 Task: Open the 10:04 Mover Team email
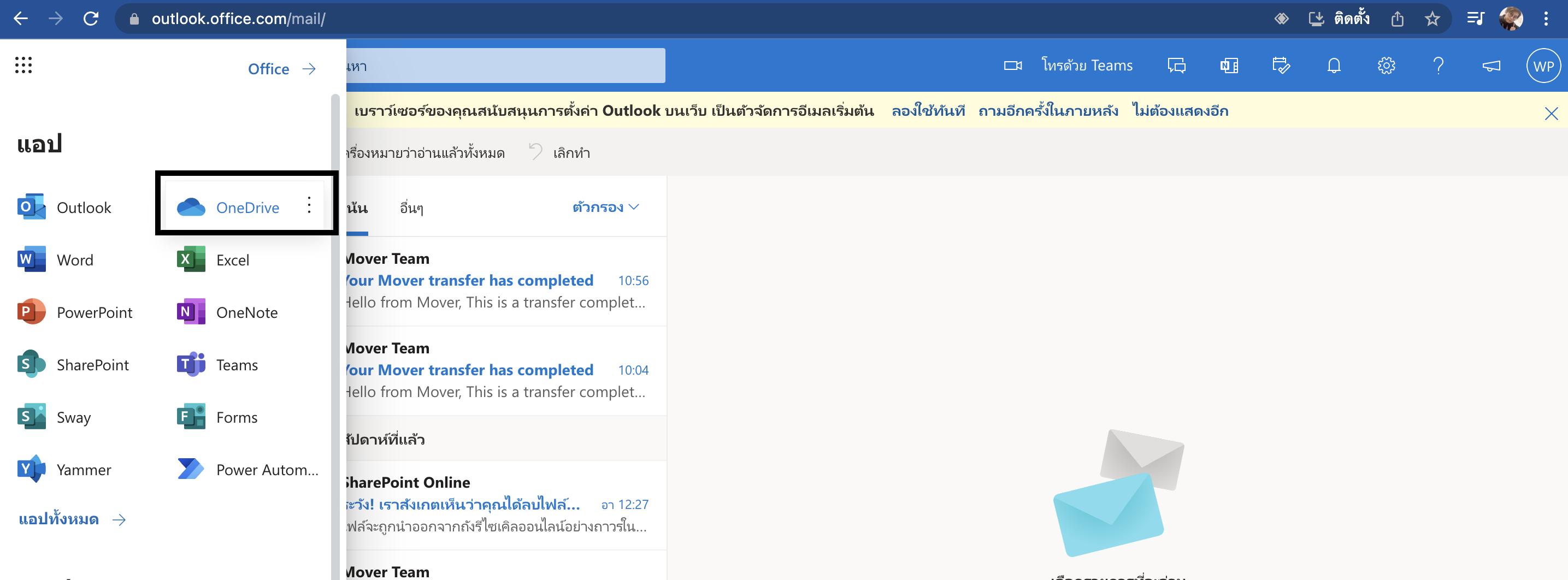click(x=506, y=370)
